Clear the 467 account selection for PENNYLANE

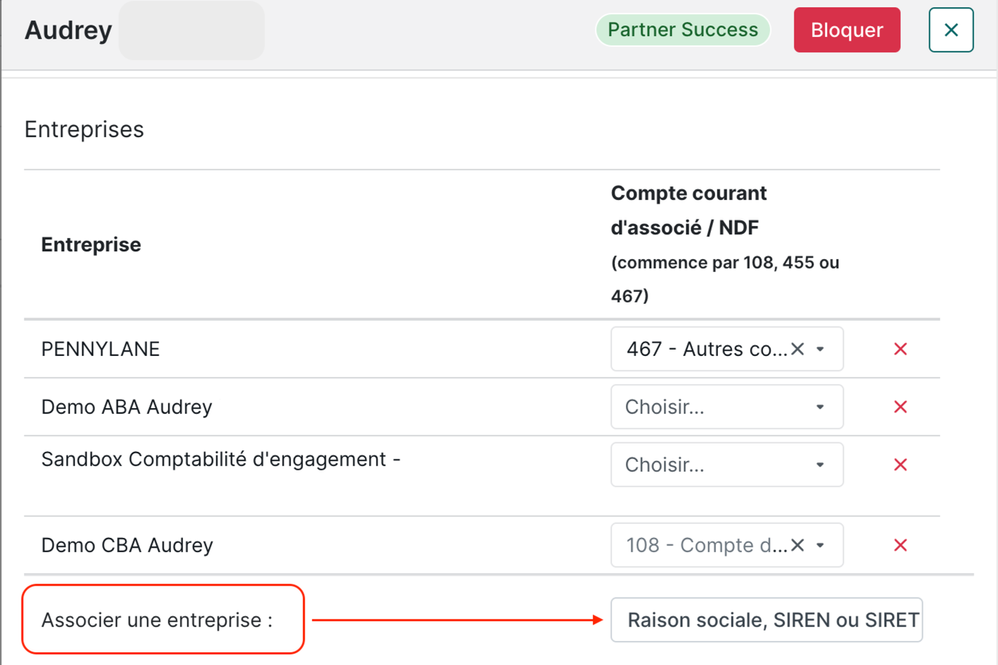797,349
